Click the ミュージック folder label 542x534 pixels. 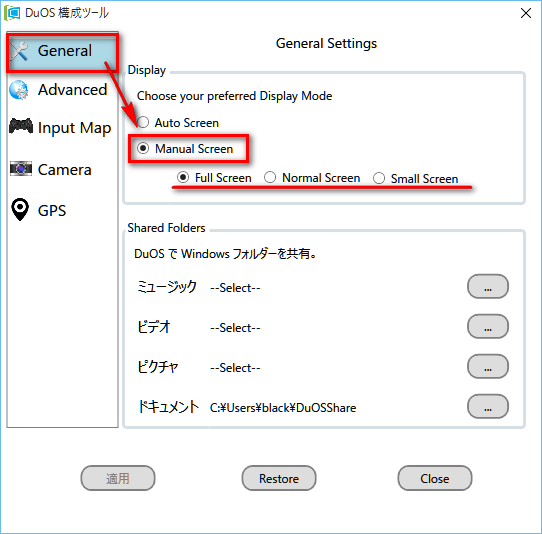[x=167, y=287]
